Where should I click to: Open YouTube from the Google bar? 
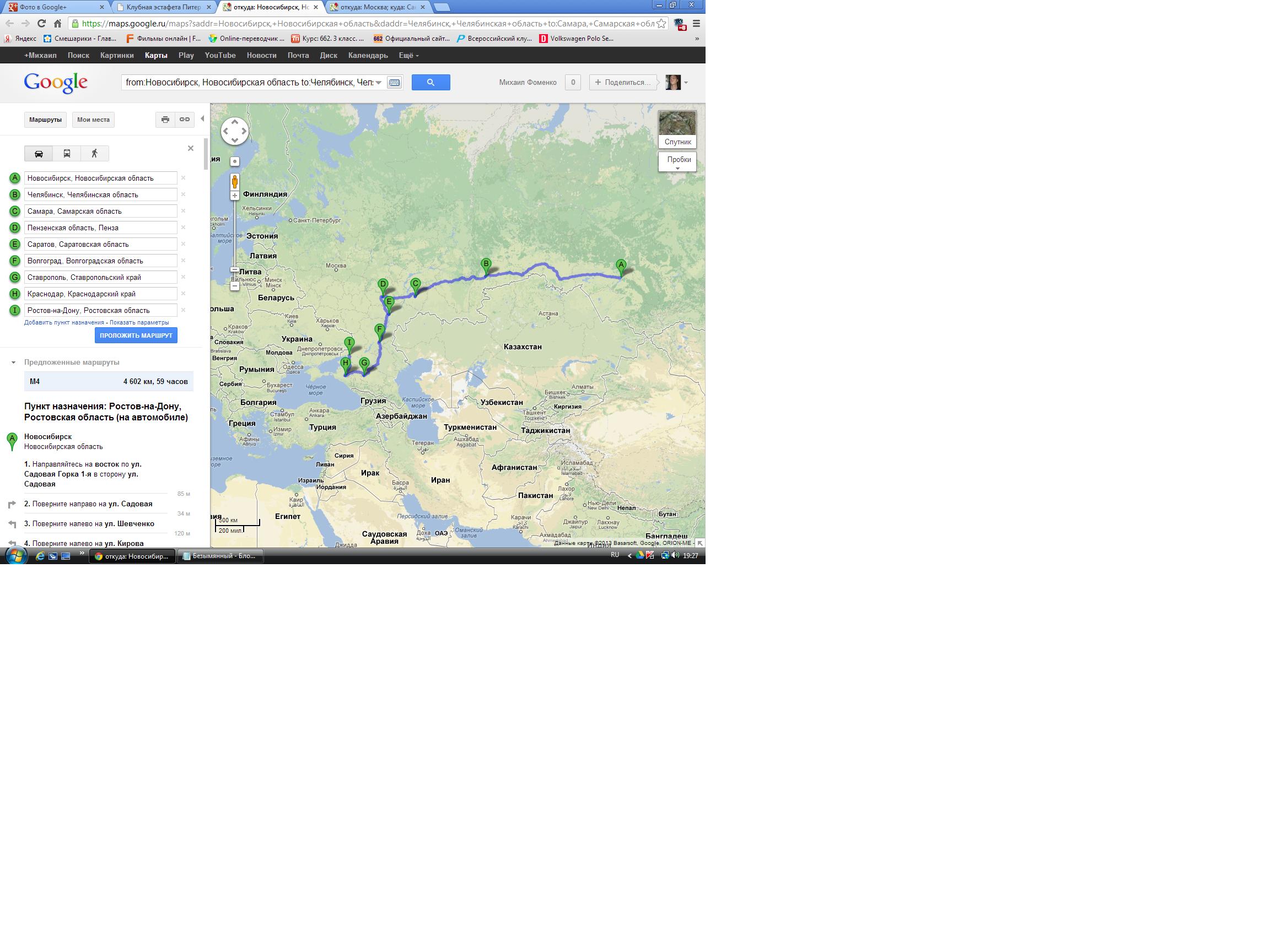click(220, 56)
